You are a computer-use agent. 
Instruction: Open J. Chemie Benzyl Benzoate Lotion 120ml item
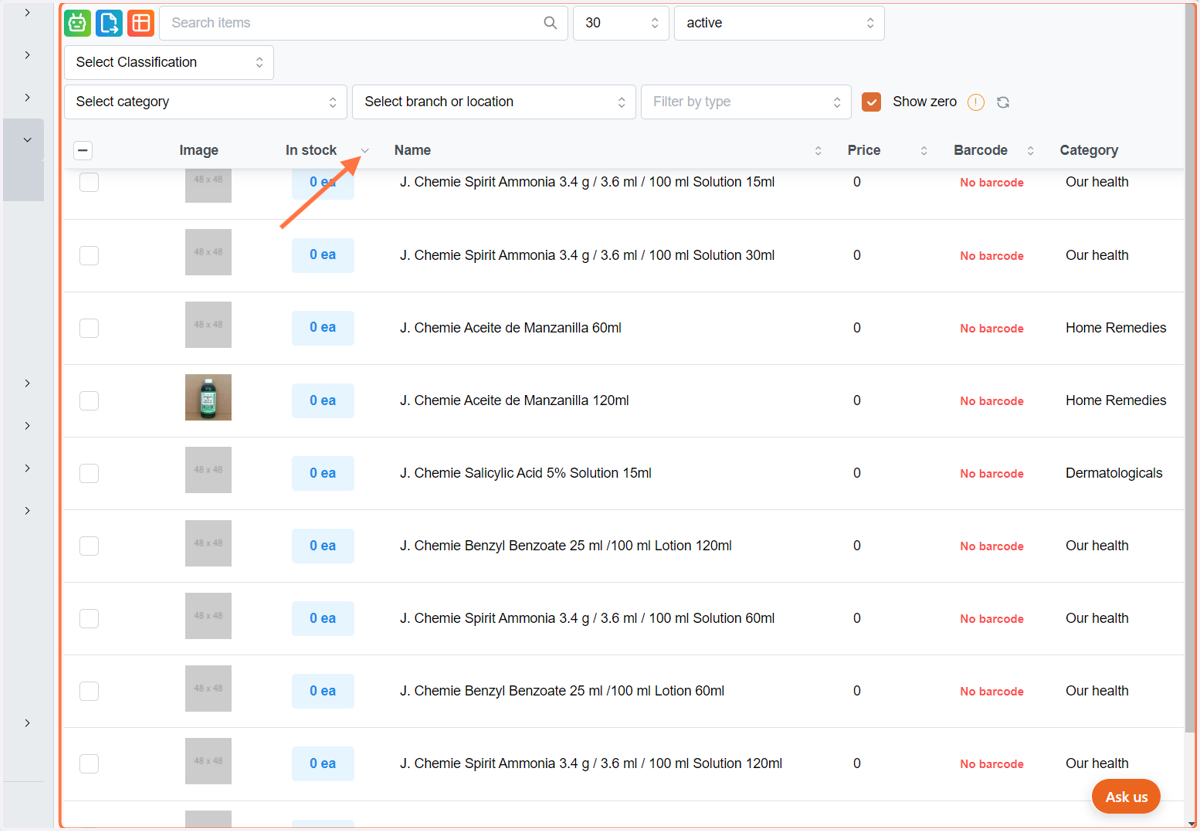[566, 546]
